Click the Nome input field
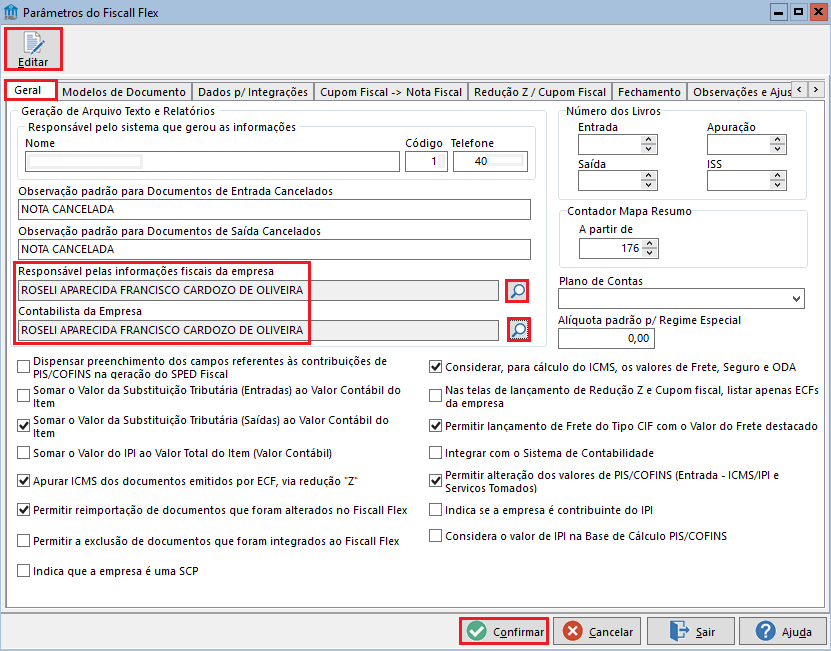 click(212, 161)
